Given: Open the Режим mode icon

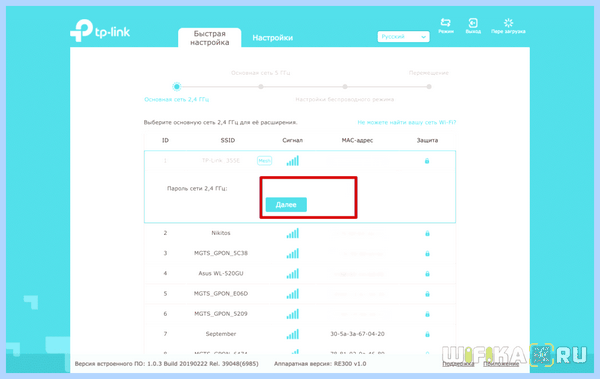Looking at the screenshot, I should click(446, 26).
